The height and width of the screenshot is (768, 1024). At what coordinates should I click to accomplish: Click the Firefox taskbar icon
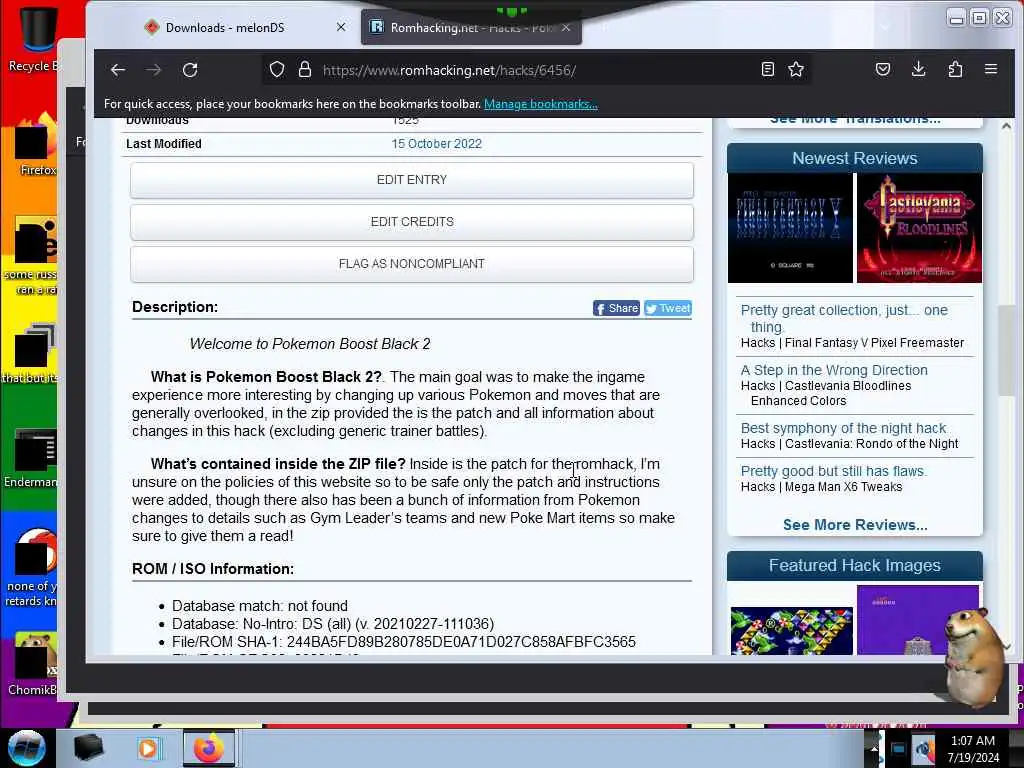pyautogui.click(x=208, y=748)
